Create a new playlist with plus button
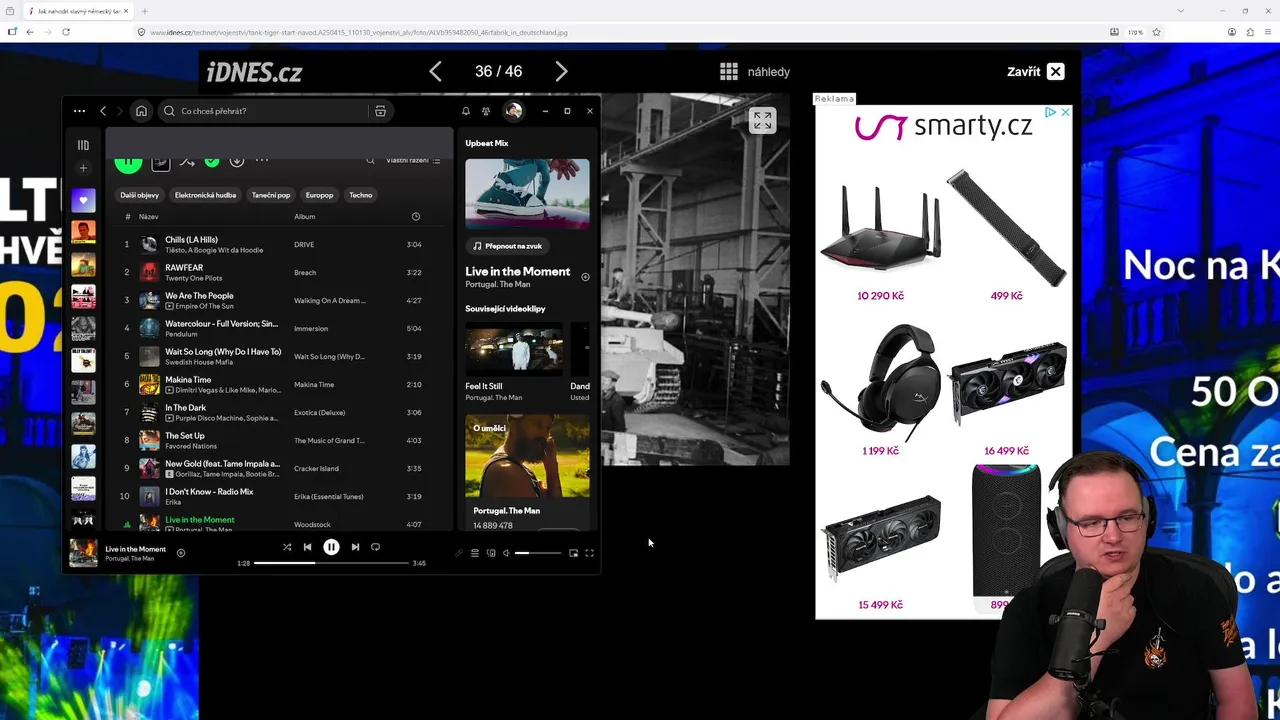 coord(83,168)
